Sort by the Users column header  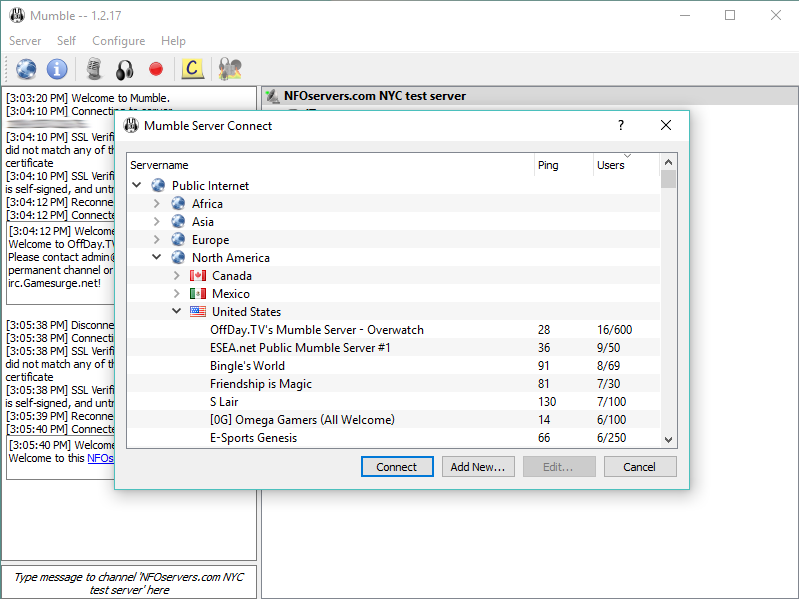[x=626, y=165]
